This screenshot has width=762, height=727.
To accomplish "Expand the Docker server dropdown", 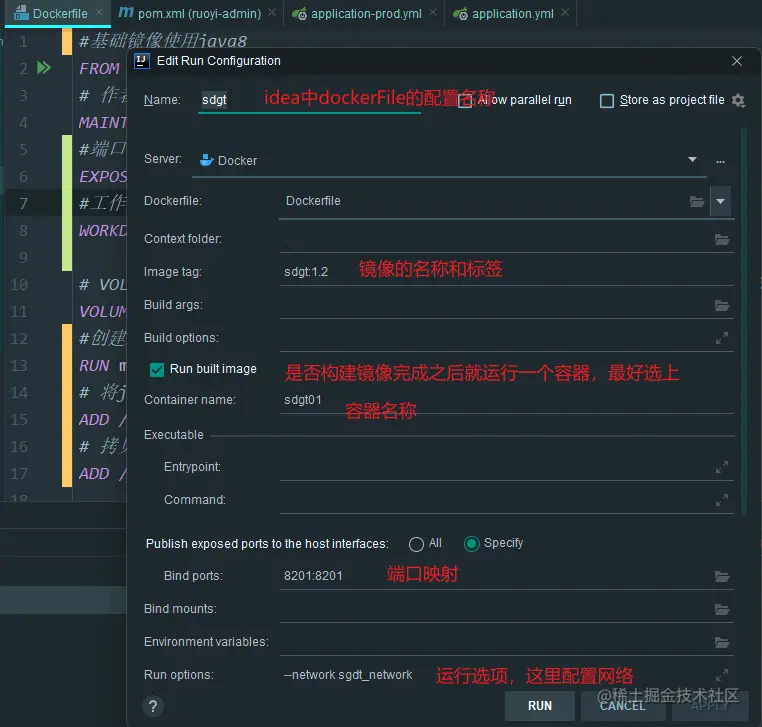I will [x=693, y=159].
